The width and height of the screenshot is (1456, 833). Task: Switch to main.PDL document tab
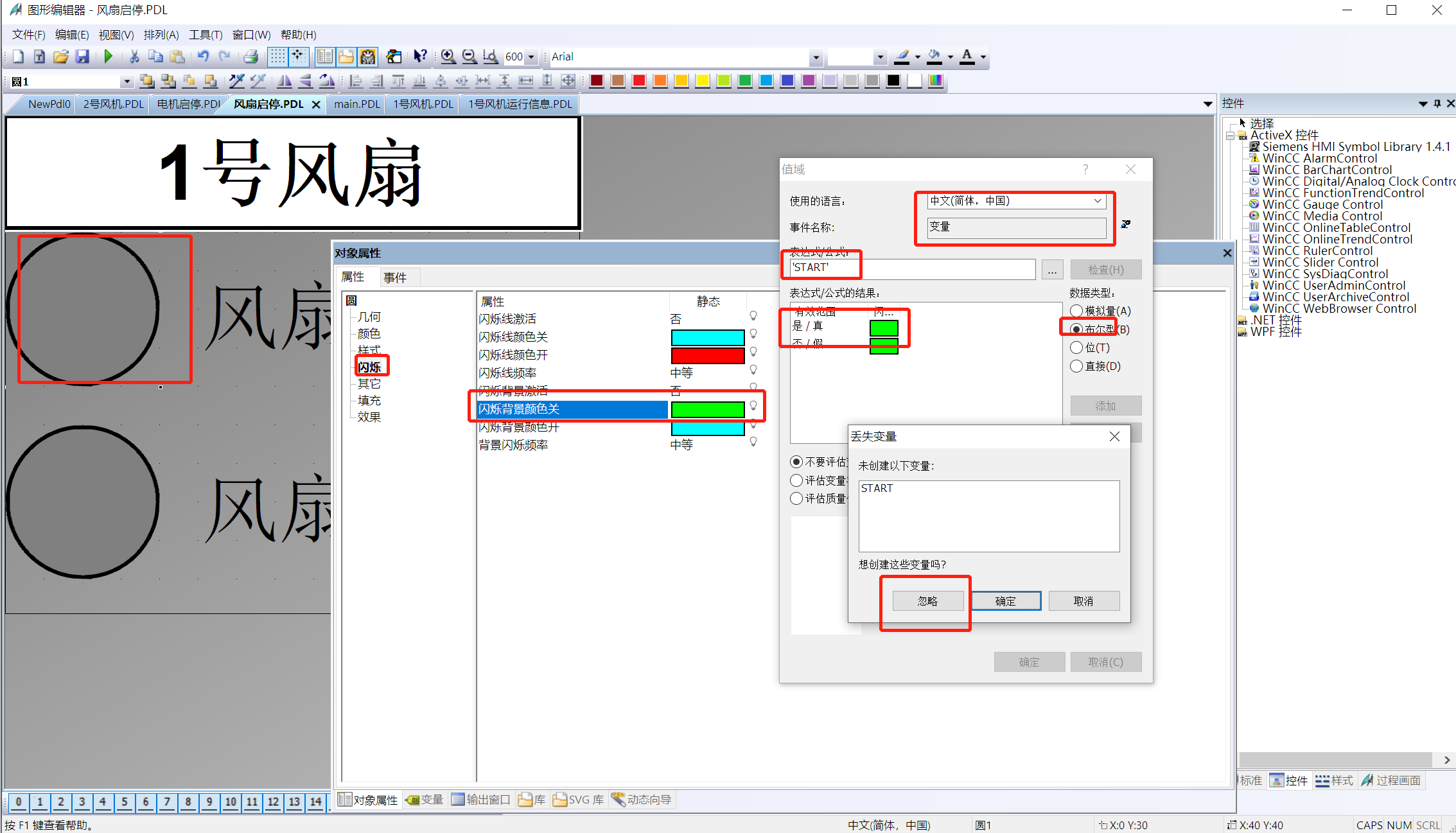(356, 104)
